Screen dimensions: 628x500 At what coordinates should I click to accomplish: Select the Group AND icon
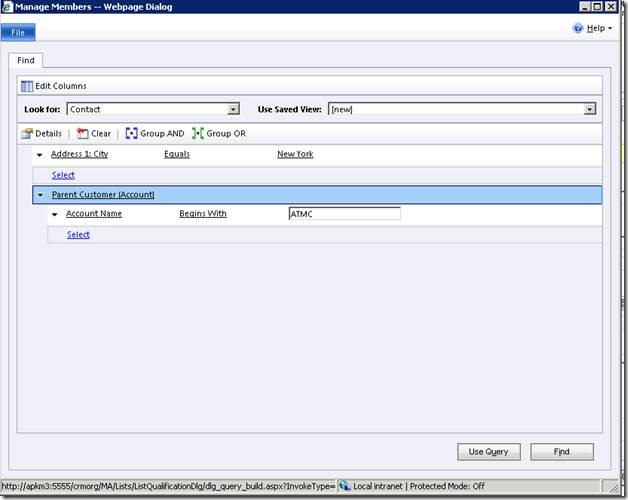132,133
